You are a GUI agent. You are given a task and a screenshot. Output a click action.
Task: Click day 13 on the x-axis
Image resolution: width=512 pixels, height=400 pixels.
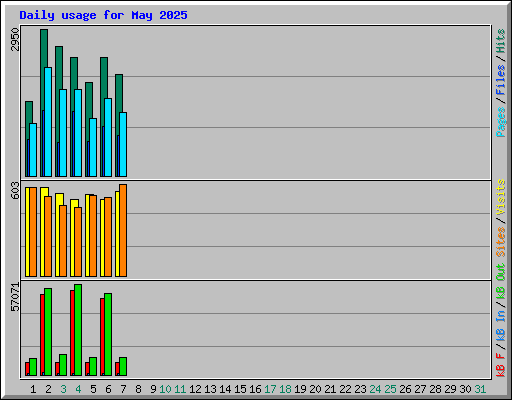210,389
